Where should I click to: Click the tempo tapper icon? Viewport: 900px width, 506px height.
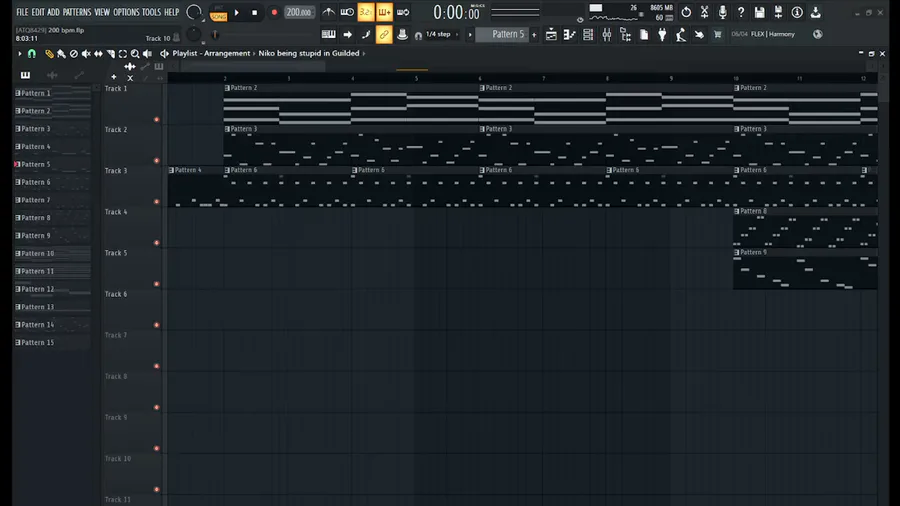tap(681, 34)
